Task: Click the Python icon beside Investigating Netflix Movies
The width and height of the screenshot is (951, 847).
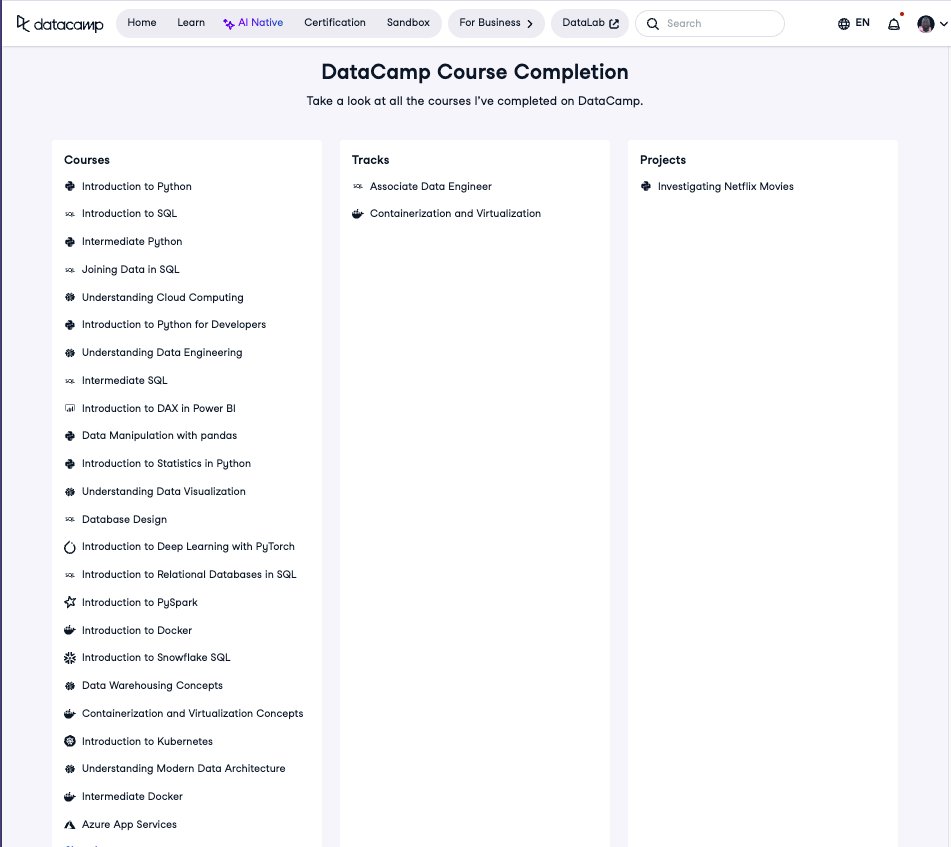Action: click(646, 186)
